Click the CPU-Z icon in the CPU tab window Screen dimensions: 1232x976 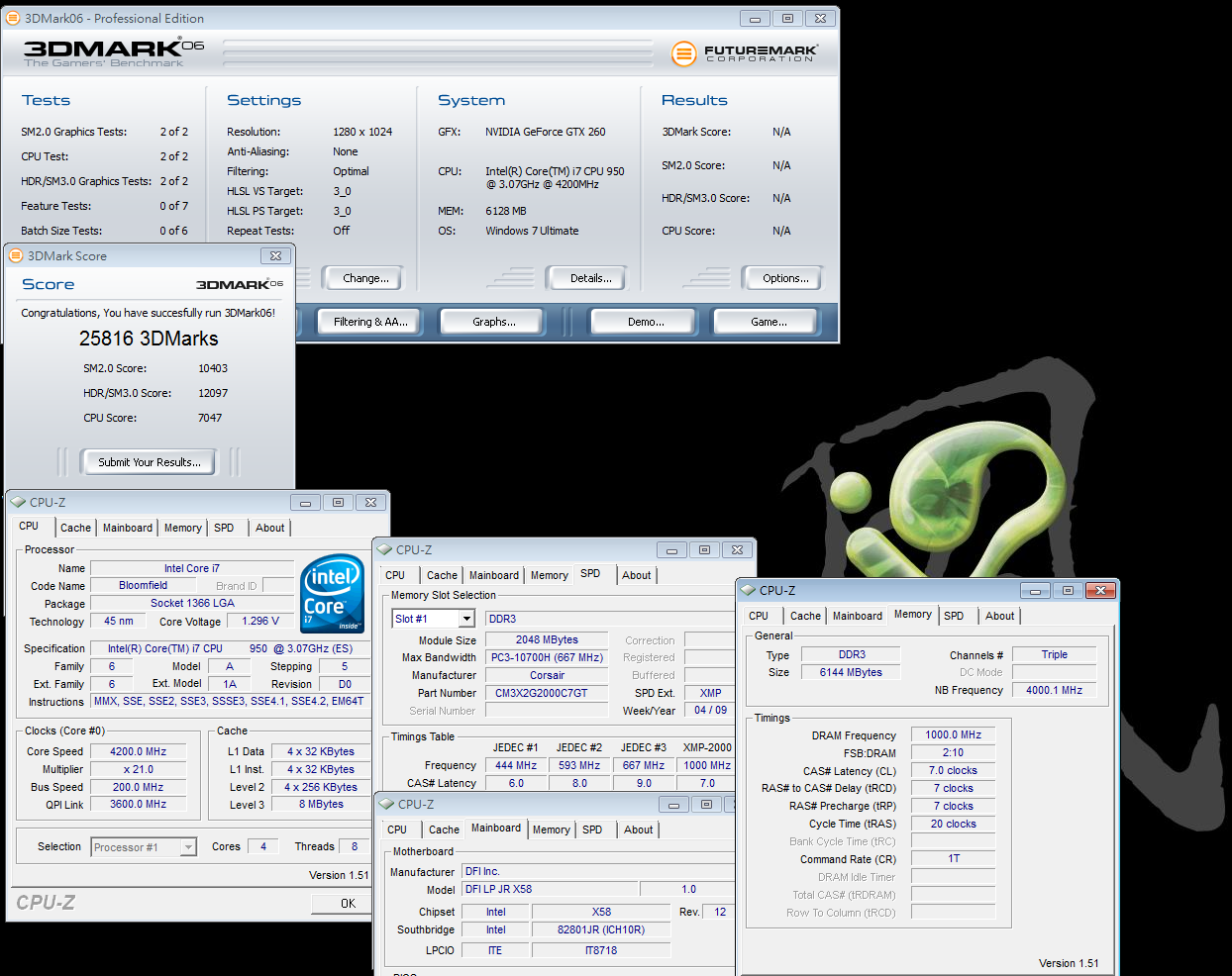[x=18, y=502]
